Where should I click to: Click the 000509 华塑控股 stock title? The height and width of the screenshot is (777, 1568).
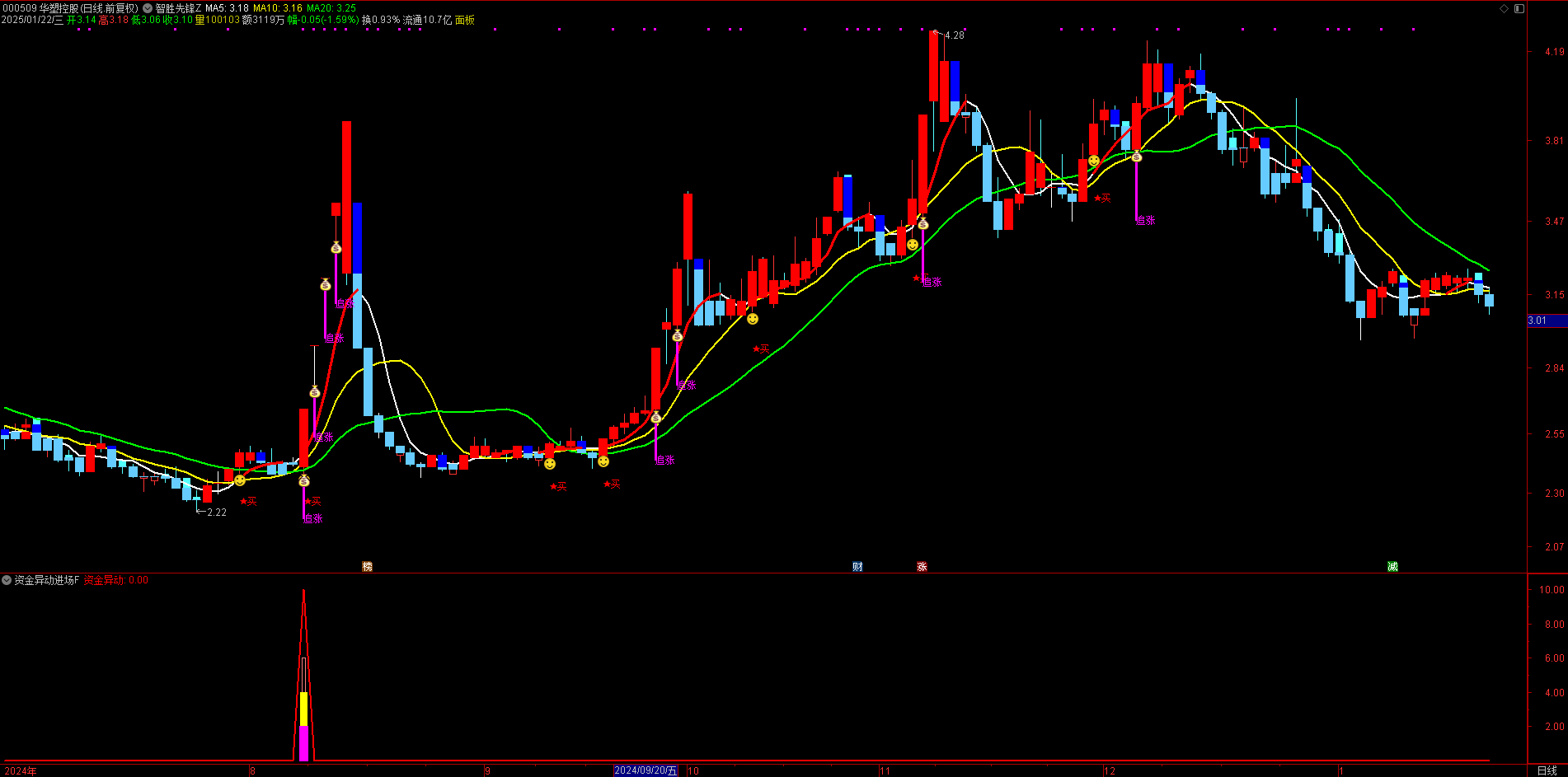pos(70,8)
